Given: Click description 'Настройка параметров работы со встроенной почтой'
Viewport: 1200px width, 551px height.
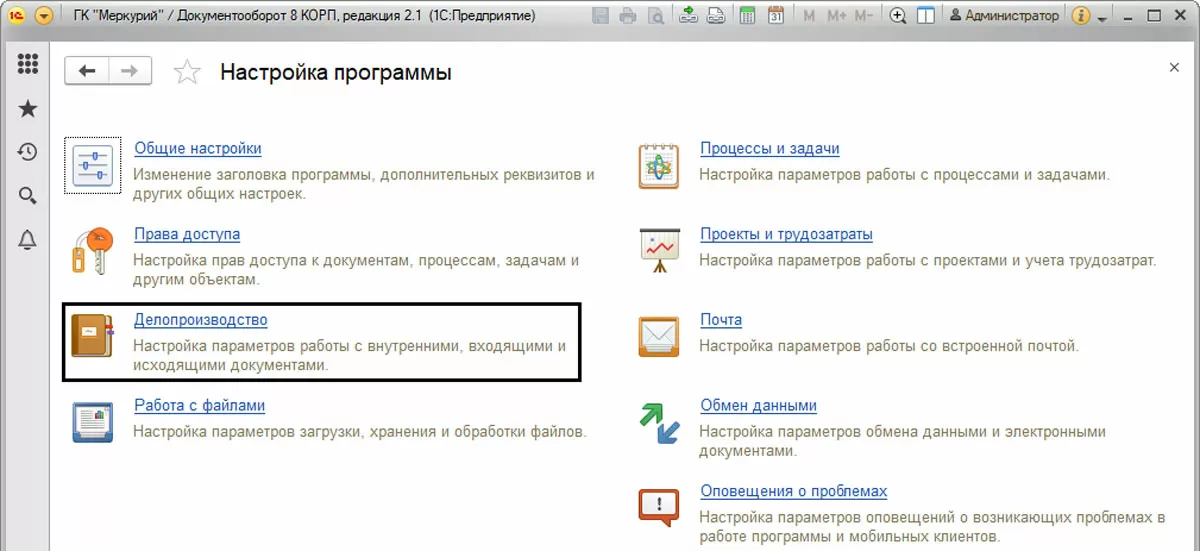Looking at the screenshot, I should point(889,347).
